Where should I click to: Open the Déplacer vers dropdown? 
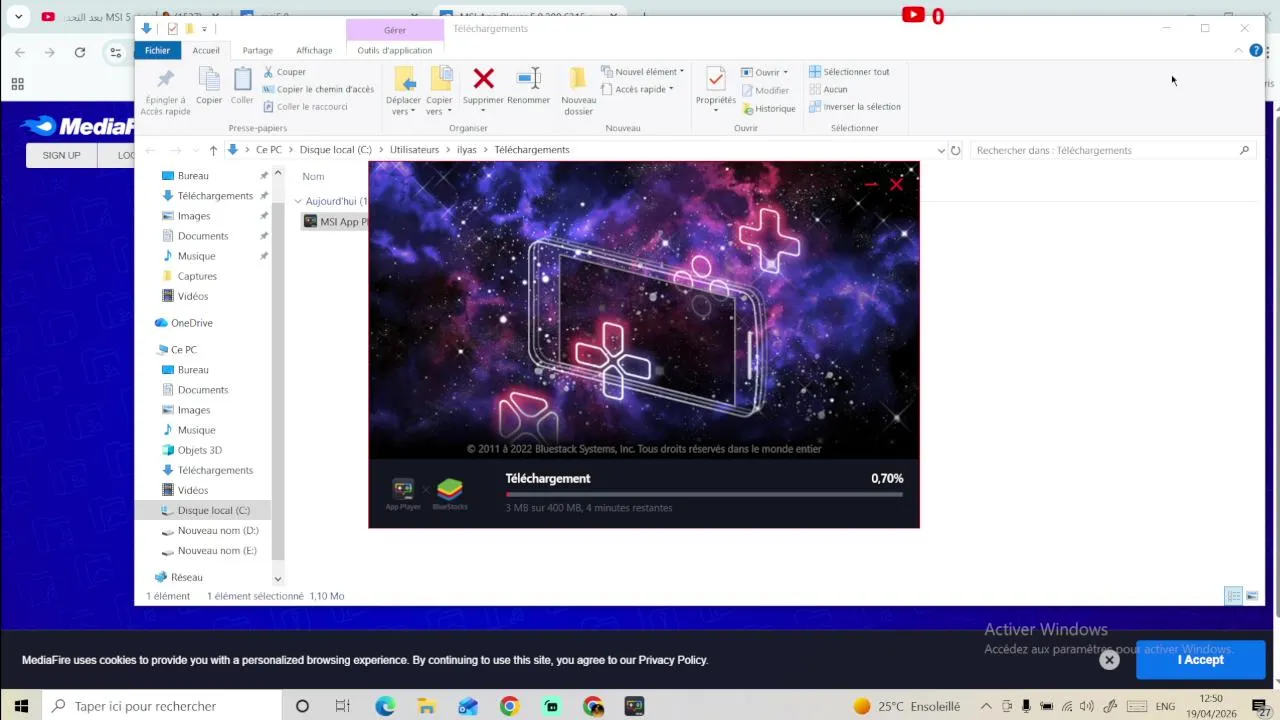coord(403,105)
